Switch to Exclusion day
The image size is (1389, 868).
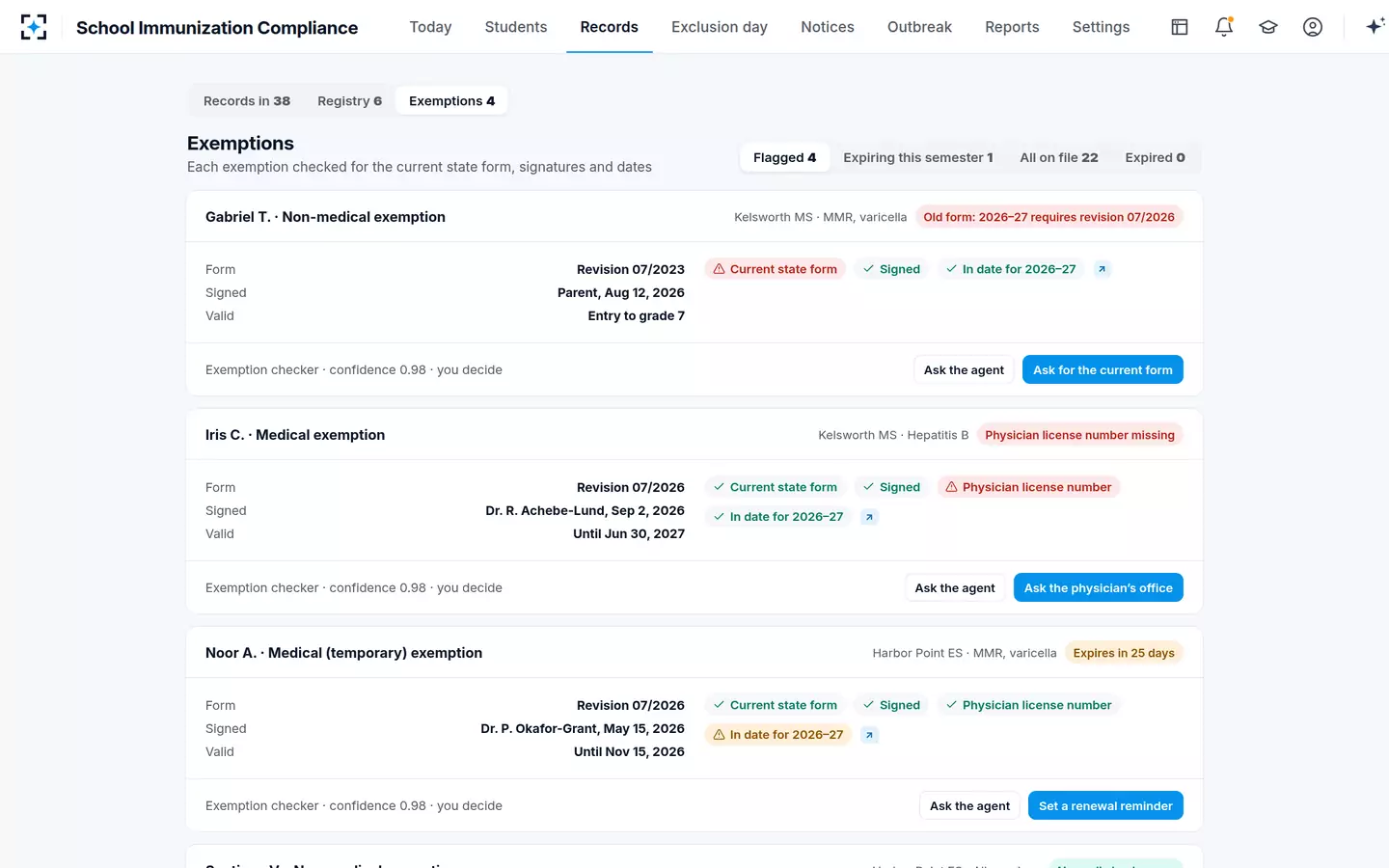click(720, 27)
